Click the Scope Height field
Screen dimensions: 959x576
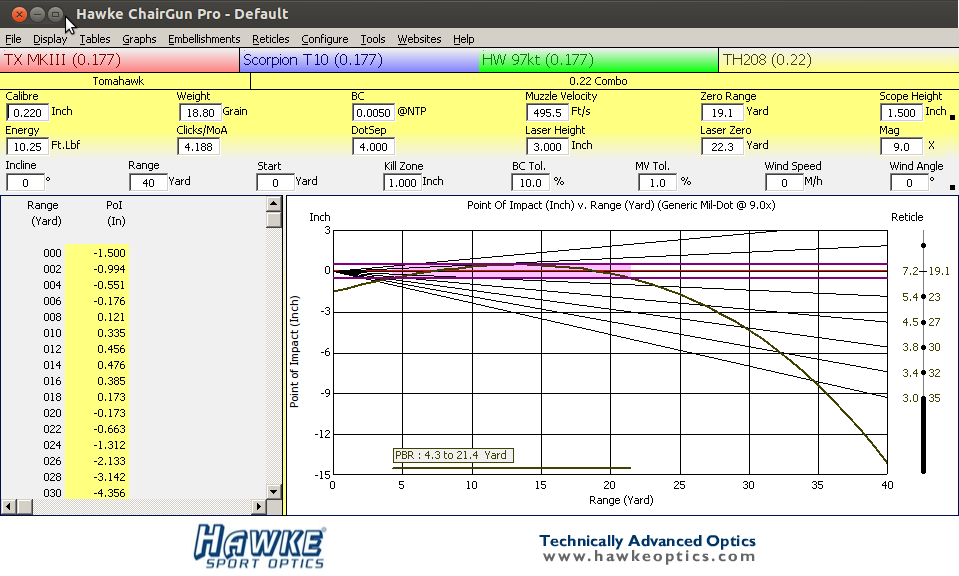tap(902, 113)
